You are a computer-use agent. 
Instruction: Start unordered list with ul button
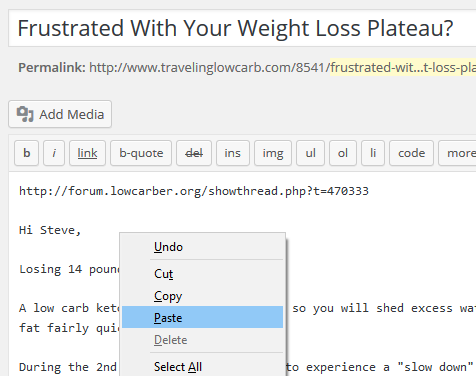coord(310,153)
